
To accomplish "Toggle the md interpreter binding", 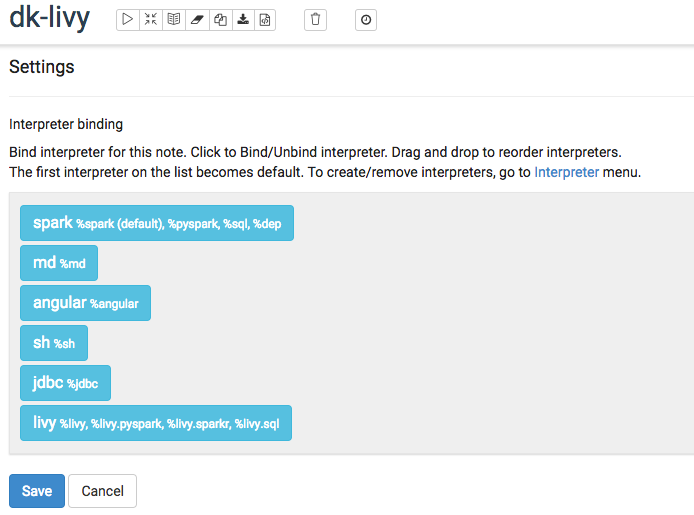I will (59, 263).
